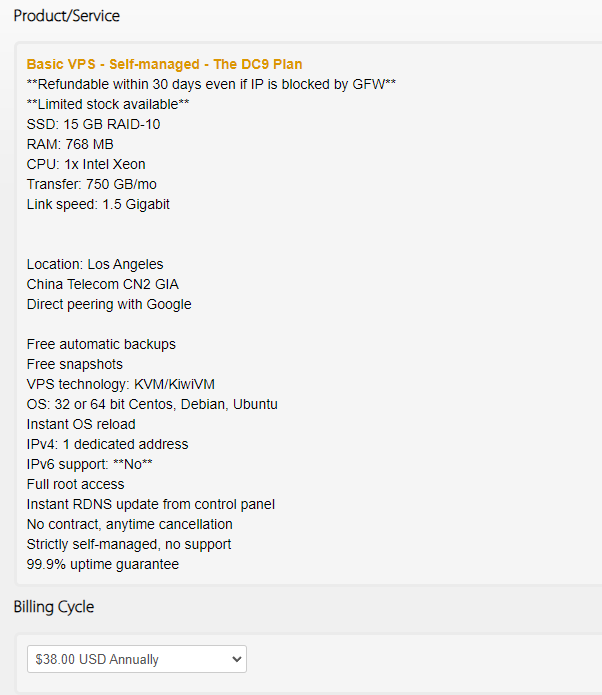602x695 pixels.
Task: Click the Direct peering with Google line
Action: (x=109, y=304)
